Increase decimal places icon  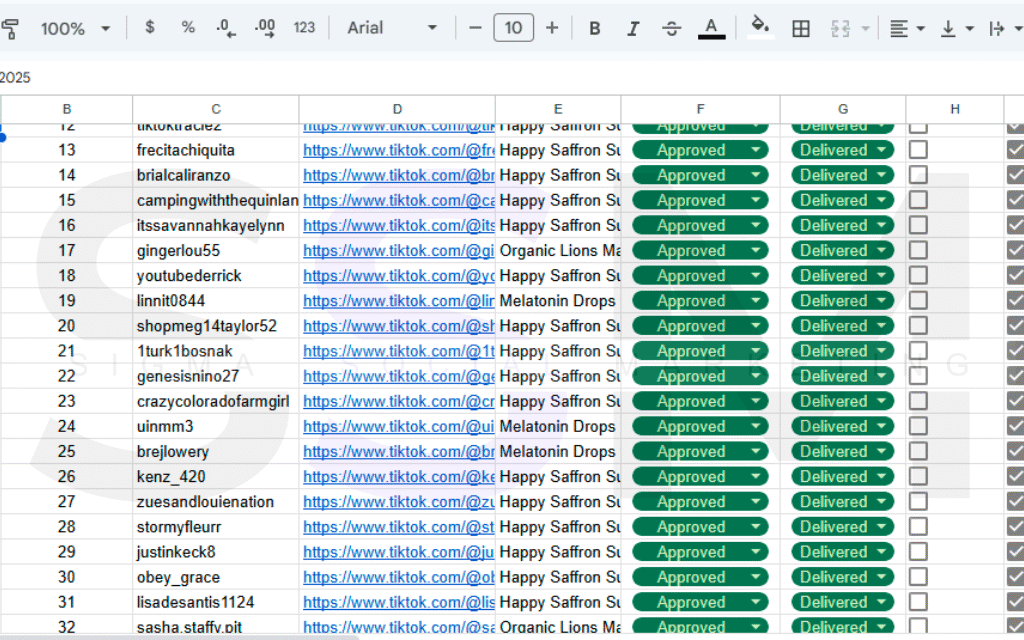[264, 28]
